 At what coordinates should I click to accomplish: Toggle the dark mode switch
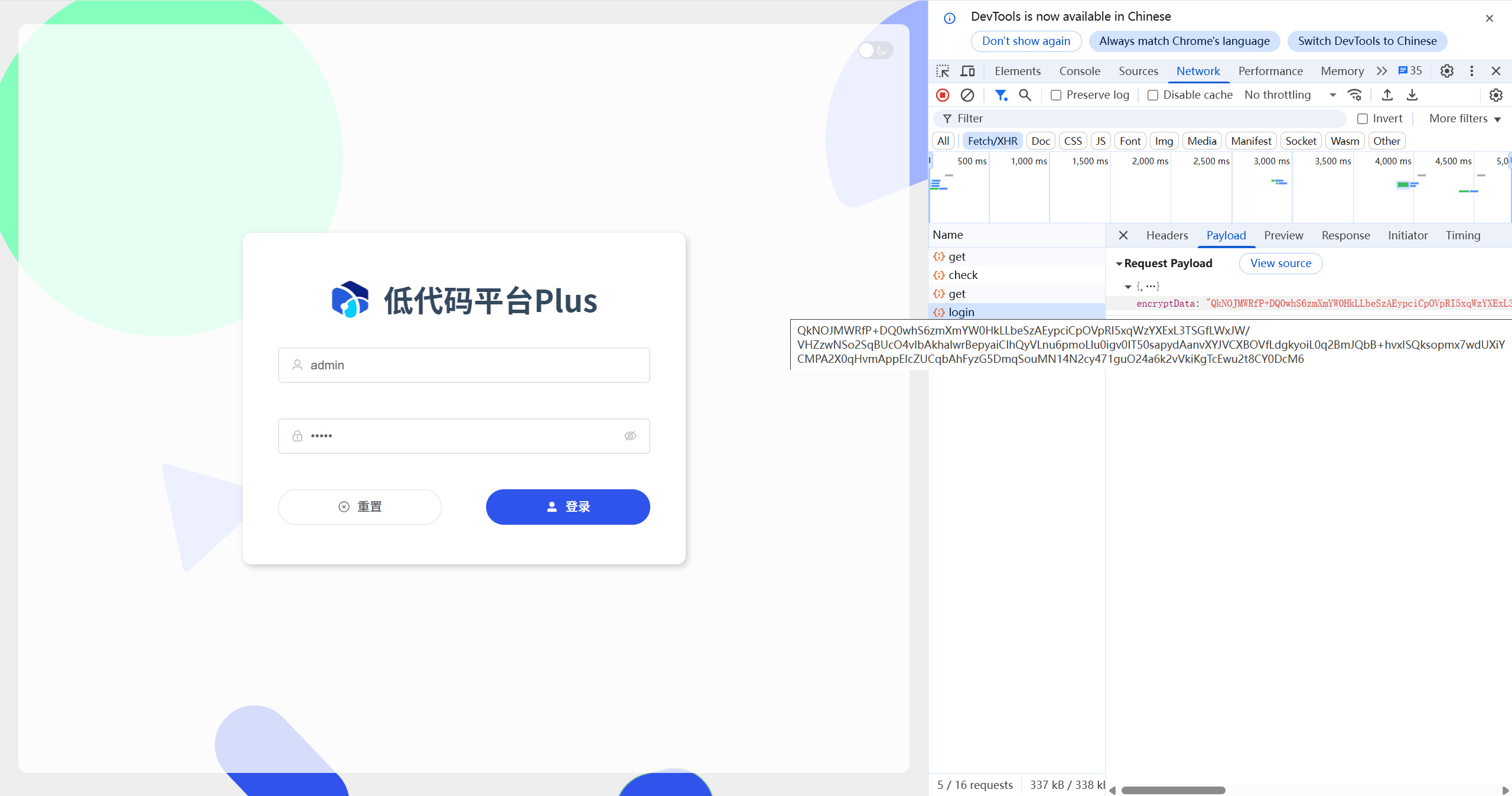pyautogui.click(x=875, y=50)
